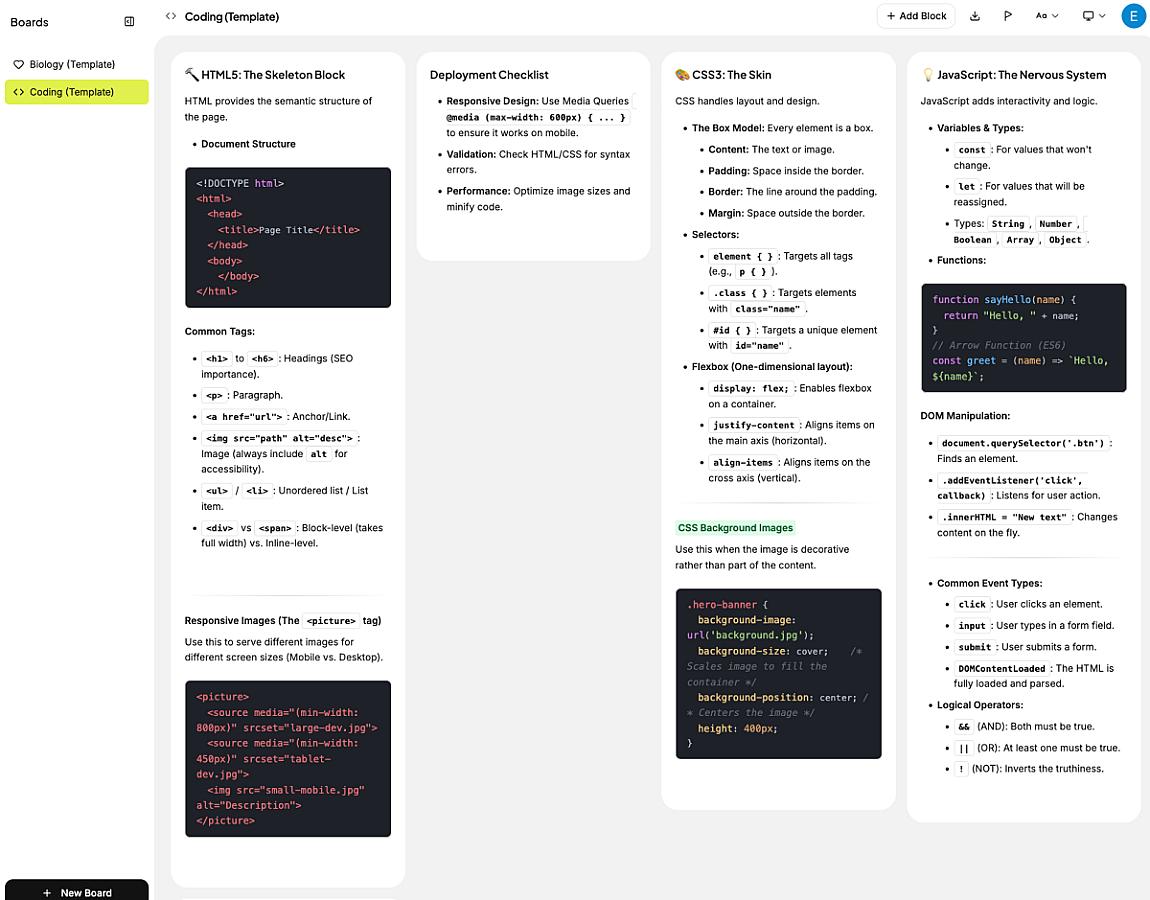Click the Logical Operators bullet
Image resolution: width=1150 pixels, height=900 pixels.
(980, 705)
